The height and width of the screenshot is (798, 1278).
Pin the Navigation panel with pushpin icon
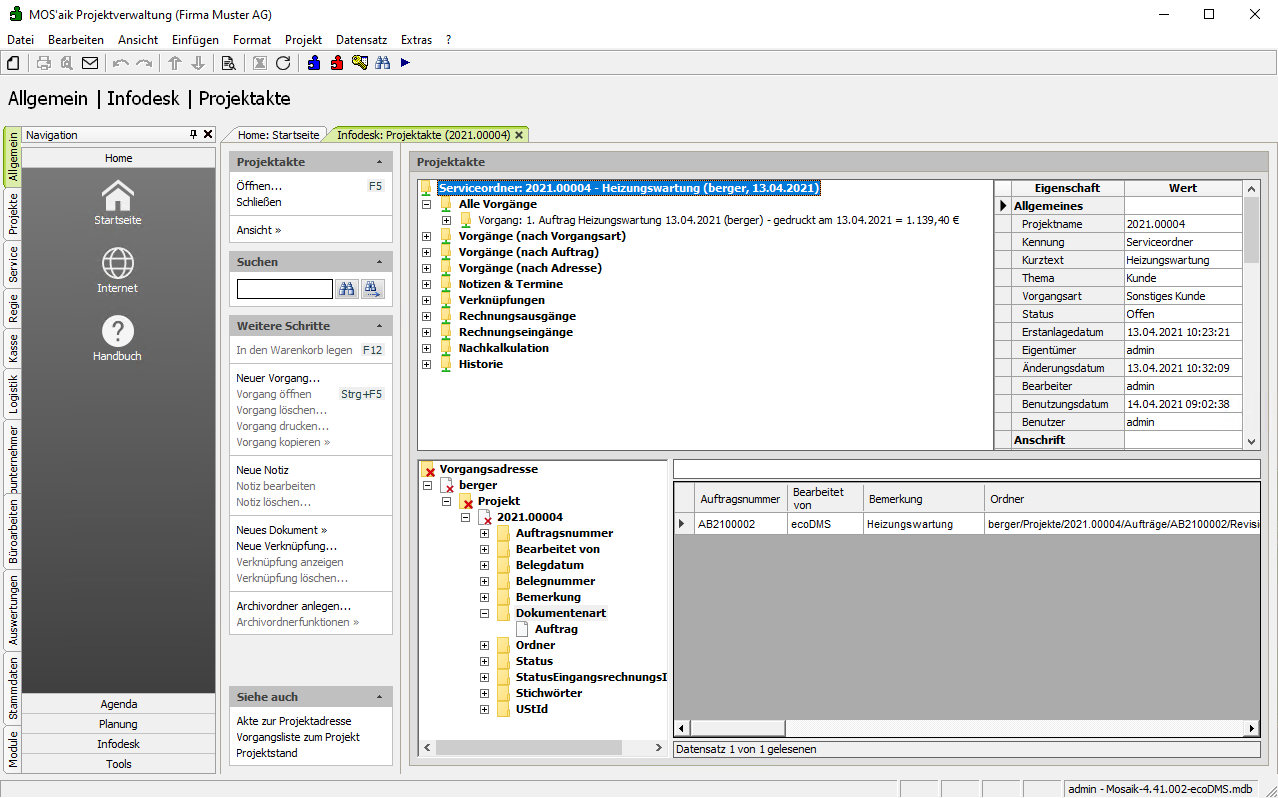click(x=194, y=134)
